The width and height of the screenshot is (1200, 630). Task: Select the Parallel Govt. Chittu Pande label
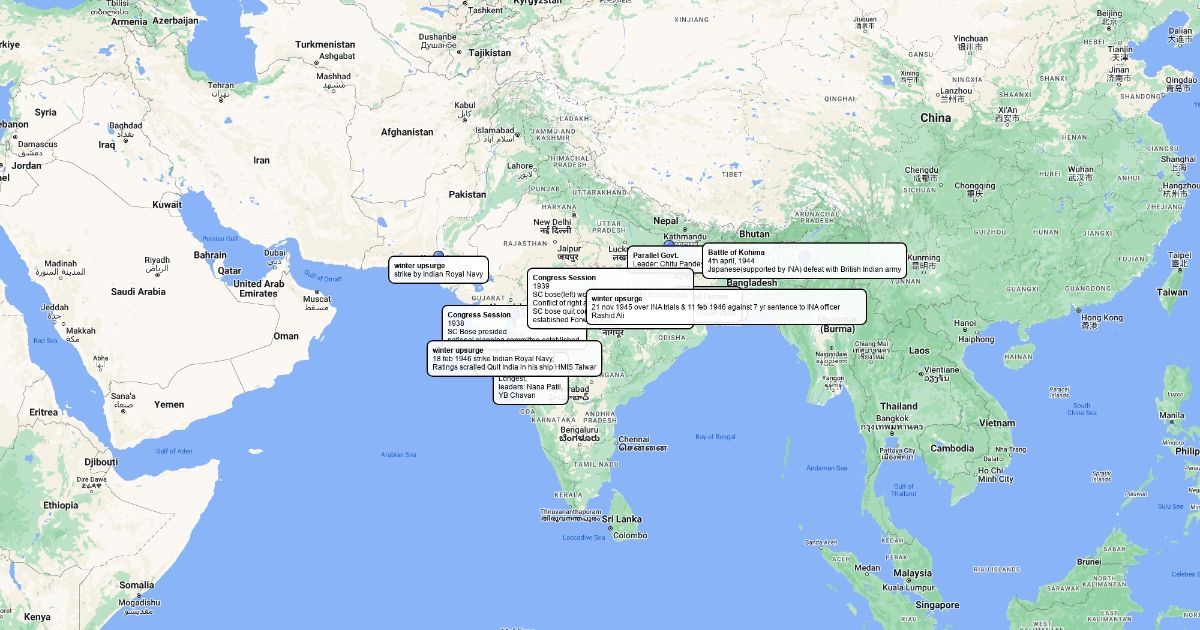point(665,259)
